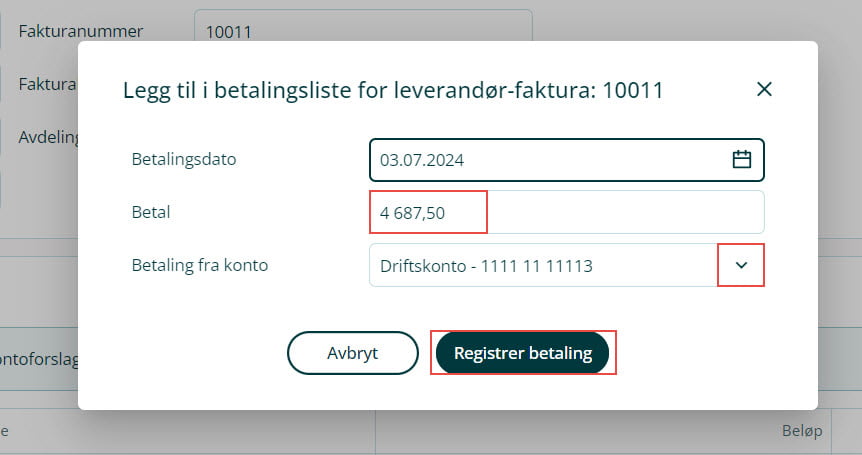Click the Betaling fra konto label
The image size is (862, 455).
click(200, 266)
